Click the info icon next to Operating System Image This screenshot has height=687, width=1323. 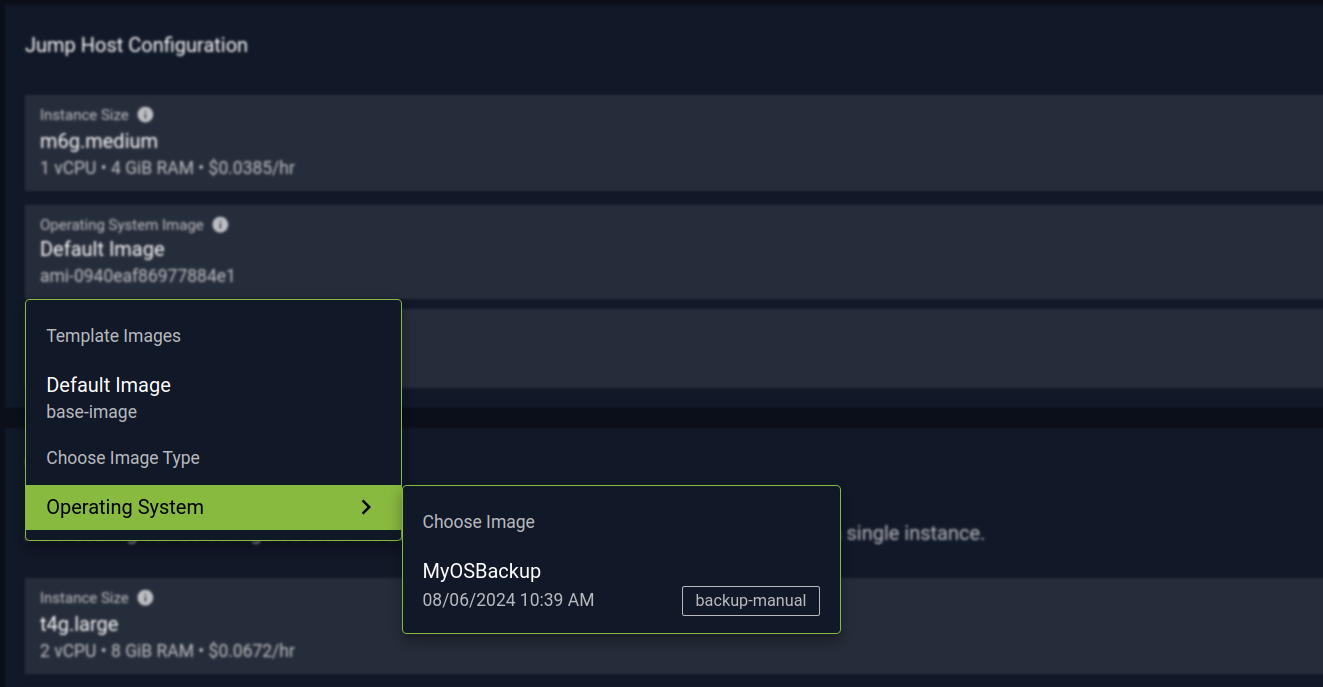click(220, 225)
